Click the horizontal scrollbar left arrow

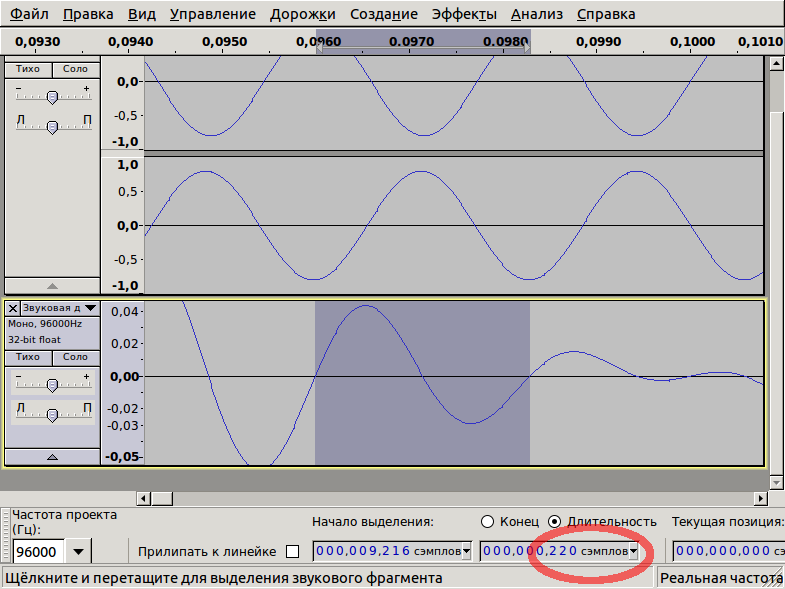point(143,498)
